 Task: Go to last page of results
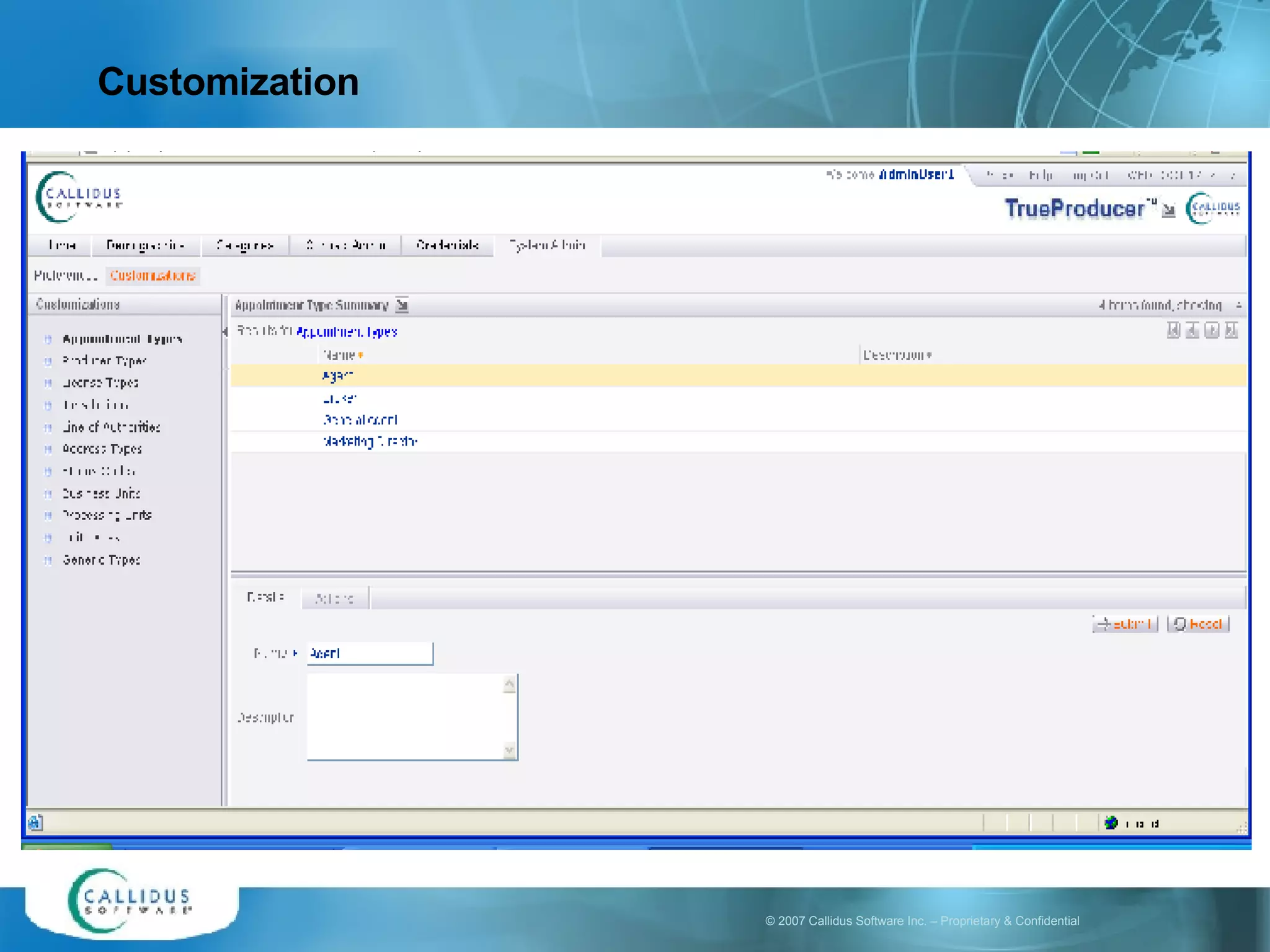tap(1232, 330)
